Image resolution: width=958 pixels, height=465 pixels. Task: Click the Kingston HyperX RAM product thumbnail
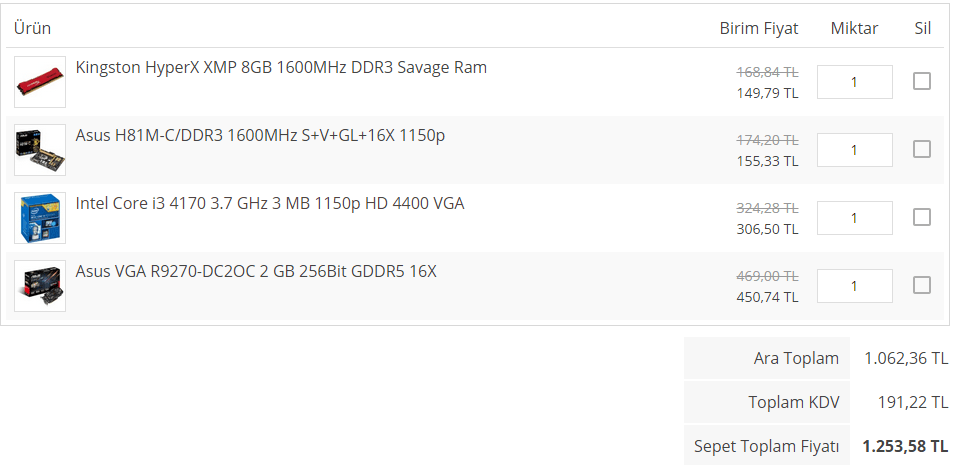40,82
